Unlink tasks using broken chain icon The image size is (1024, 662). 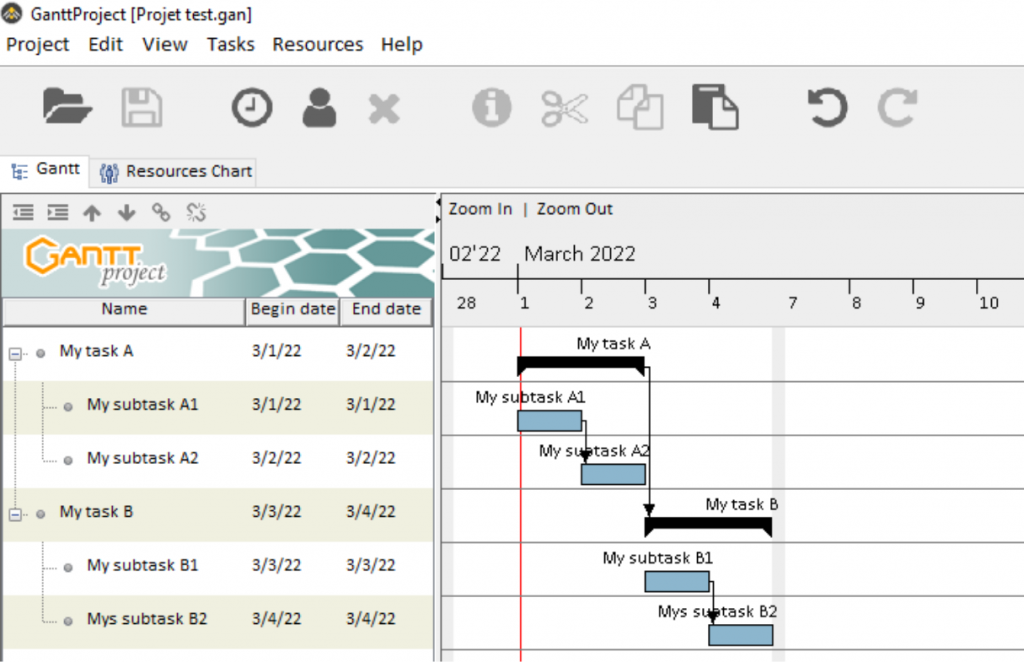point(196,212)
